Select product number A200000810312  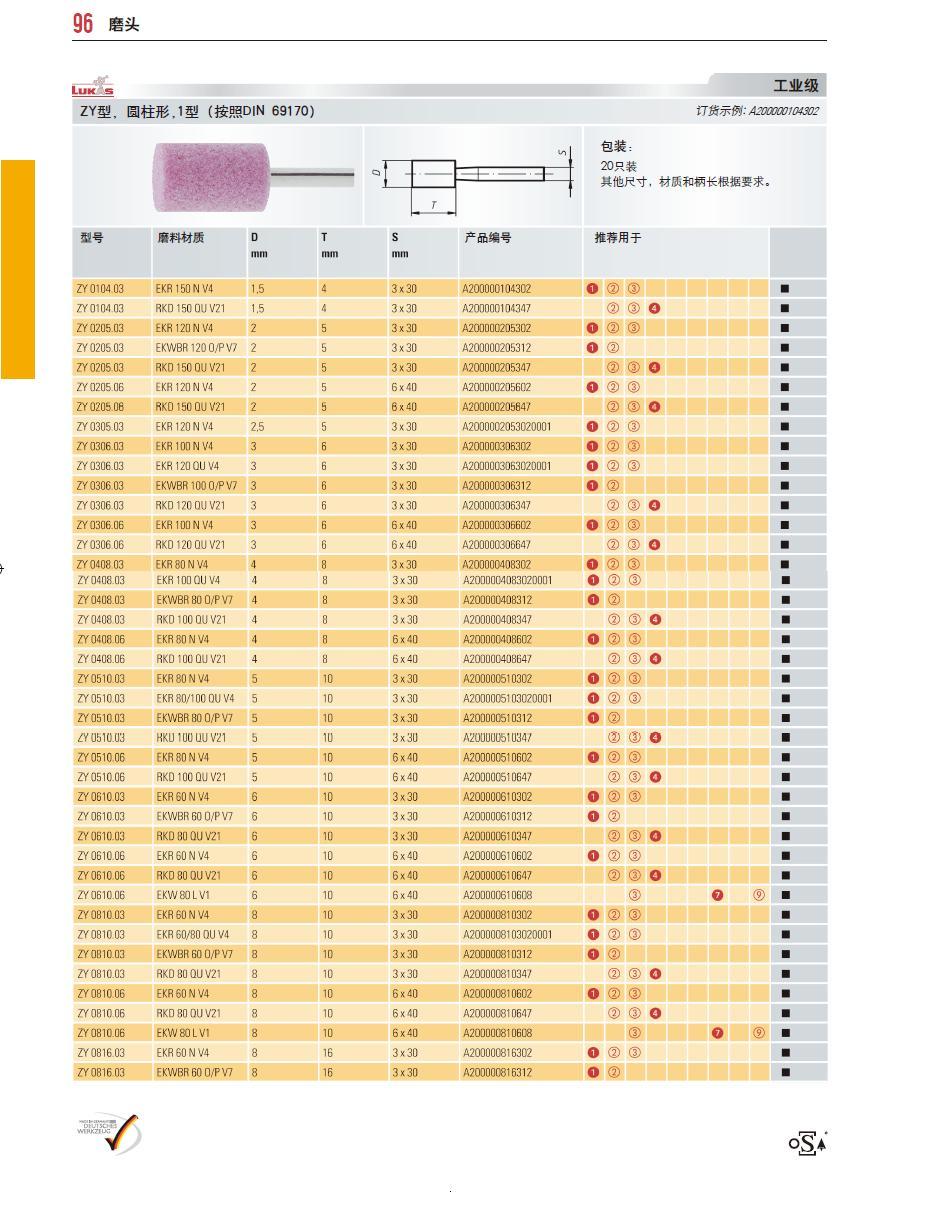497,954
